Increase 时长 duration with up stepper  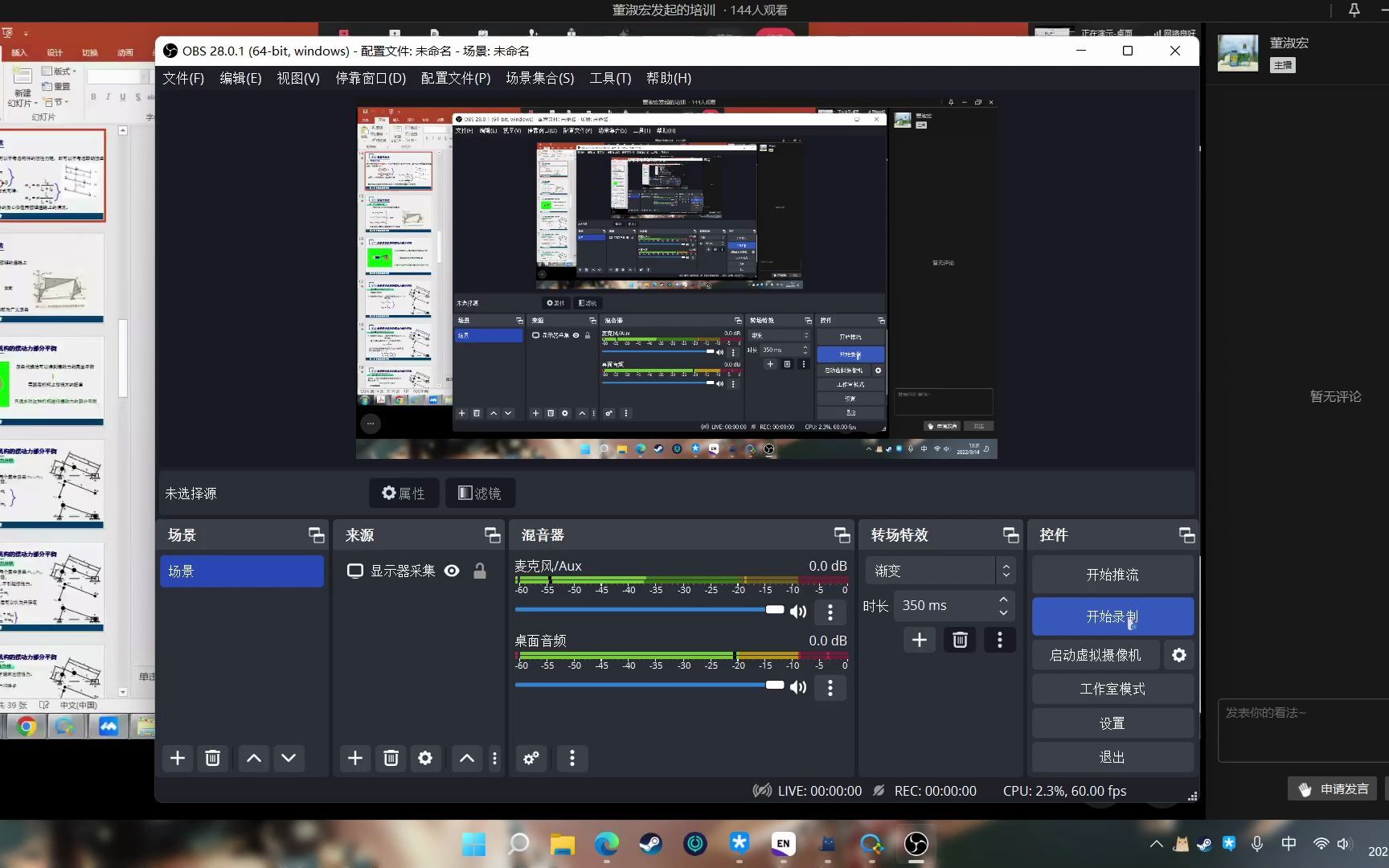pos(1003,600)
